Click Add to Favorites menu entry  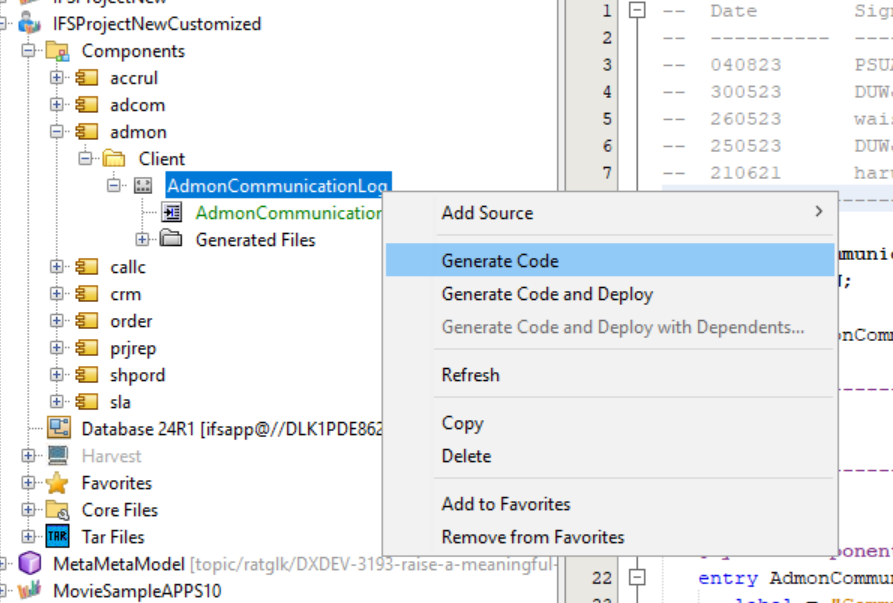pyautogui.click(x=506, y=504)
